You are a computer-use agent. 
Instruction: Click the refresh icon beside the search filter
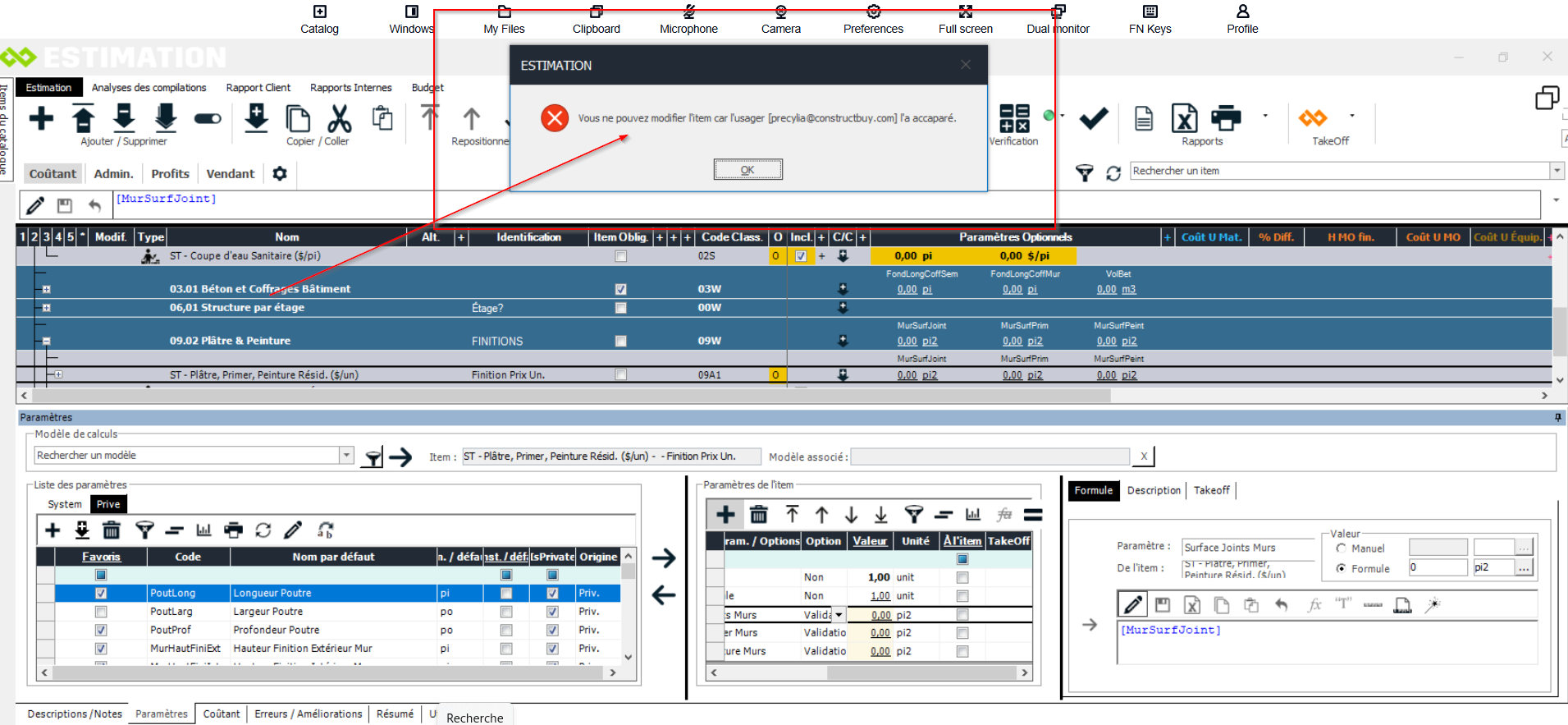(1113, 173)
